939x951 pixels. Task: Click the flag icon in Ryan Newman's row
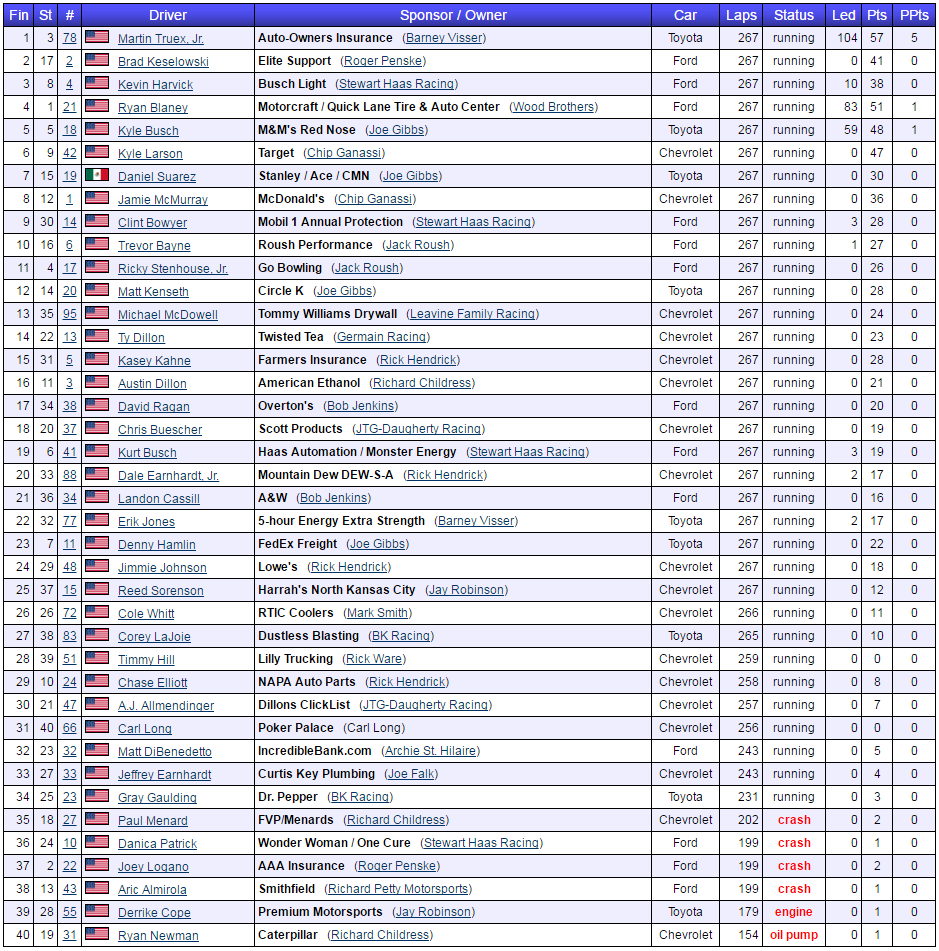tap(97, 935)
